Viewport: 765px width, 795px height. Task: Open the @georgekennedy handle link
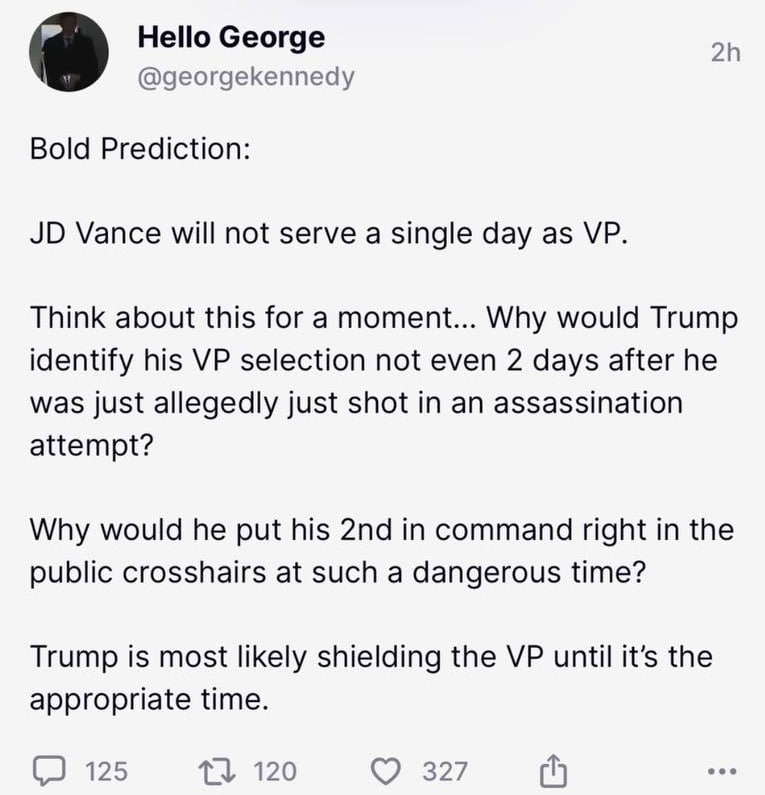[245, 76]
